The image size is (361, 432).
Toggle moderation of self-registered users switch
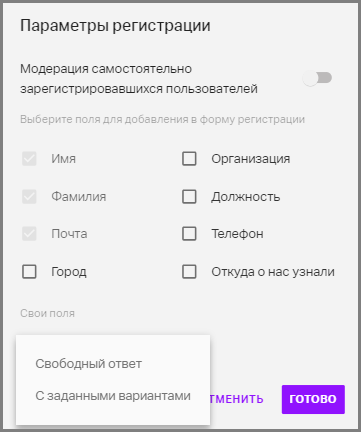tap(317, 78)
